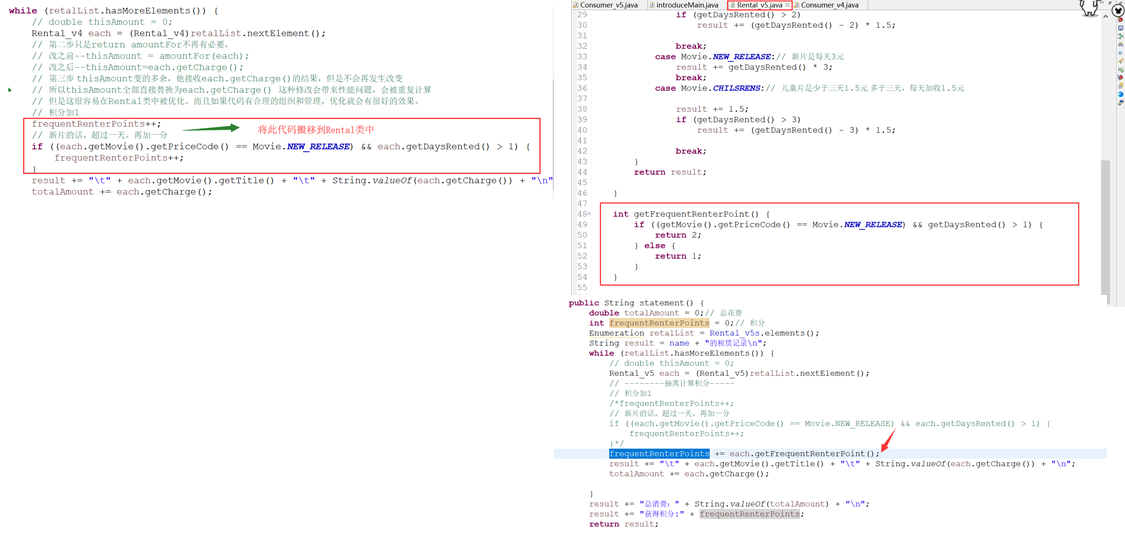Switch to the Consumer_v5.java tab

click(x=610, y=5)
